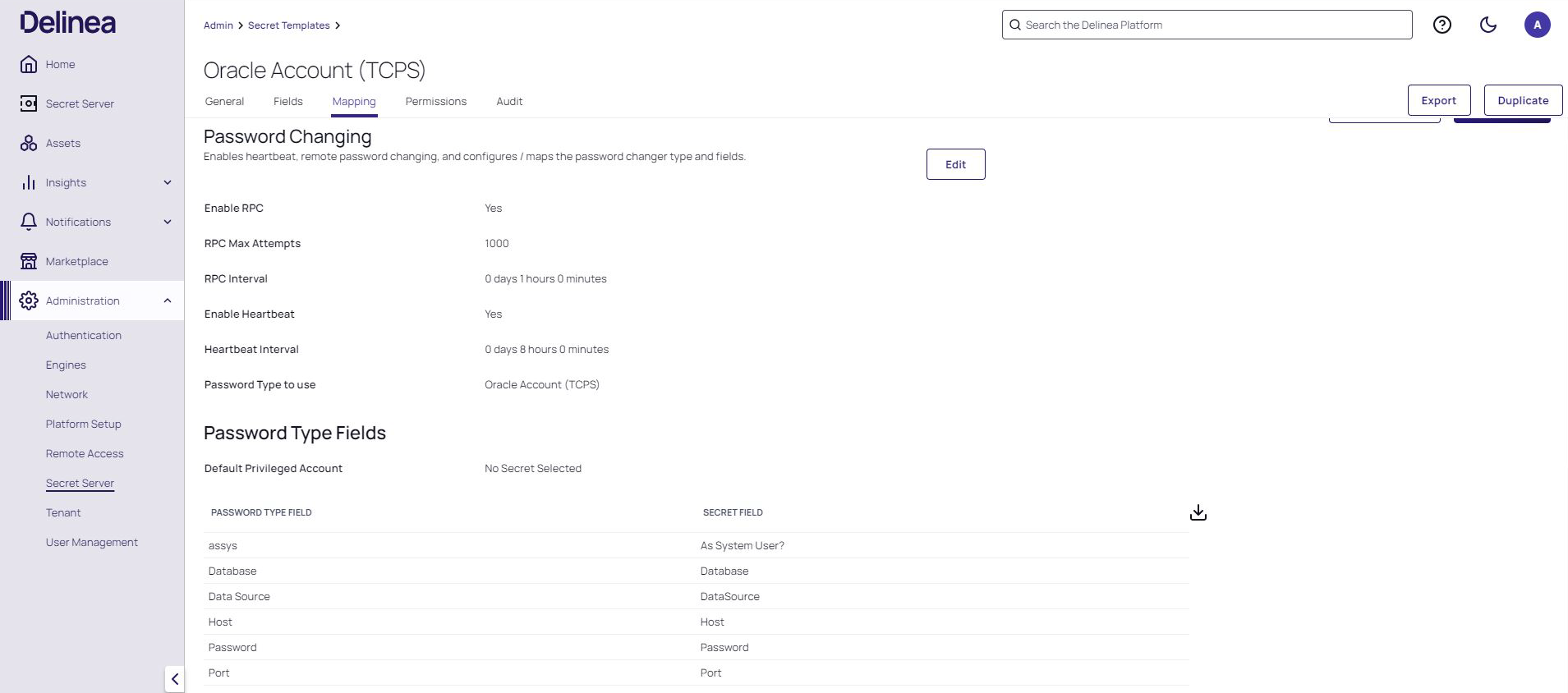The width and height of the screenshot is (1568, 693).
Task: Click the Assets icon
Action: (x=29, y=143)
